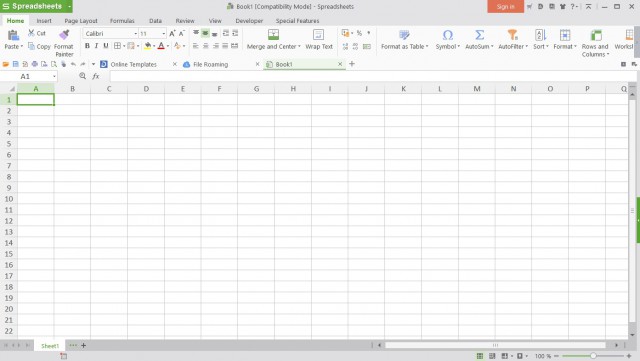640x361 pixels.
Task: Apply percent style to the cell
Action: pyautogui.click(x=359, y=33)
